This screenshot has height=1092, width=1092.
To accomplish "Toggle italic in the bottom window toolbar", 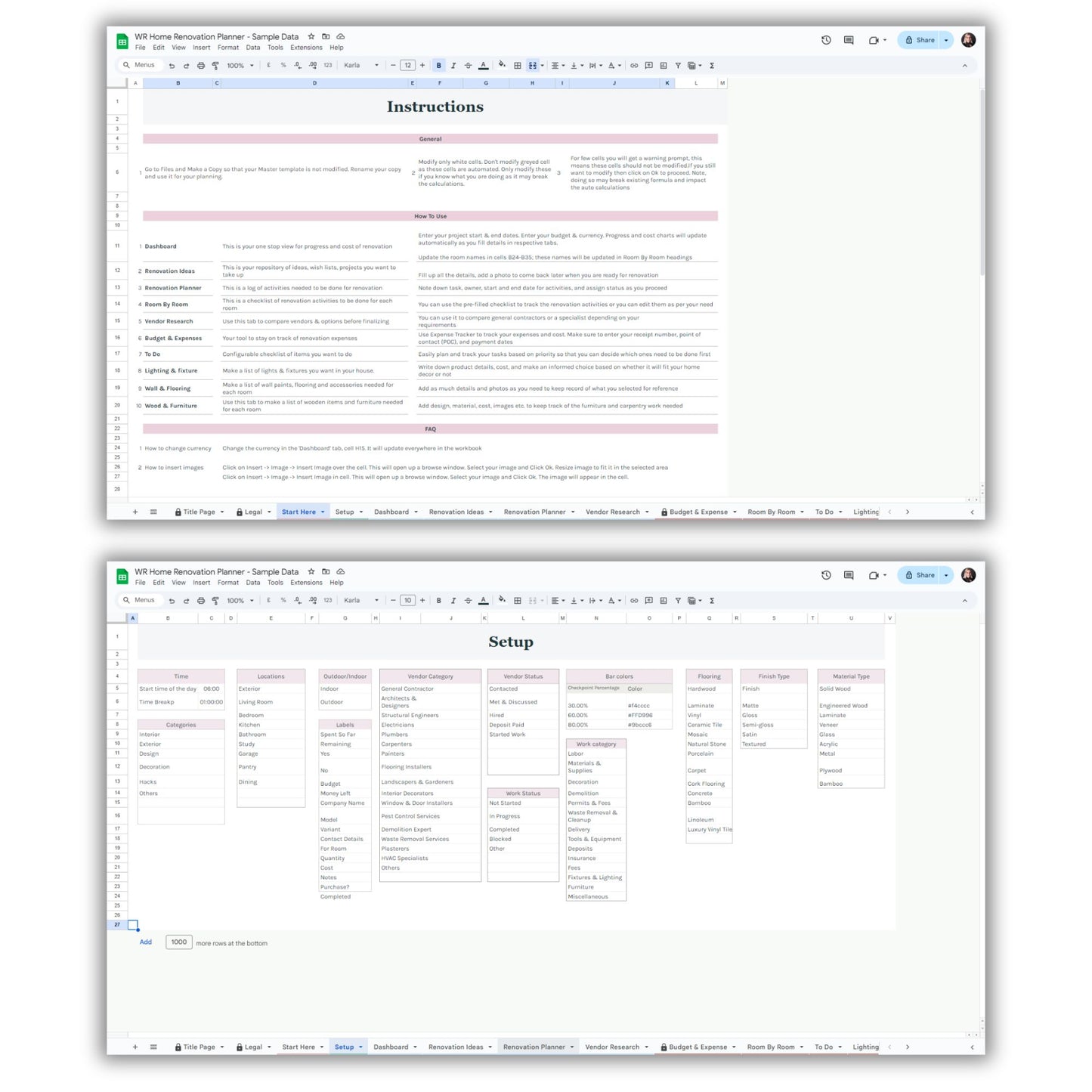I will [453, 601].
